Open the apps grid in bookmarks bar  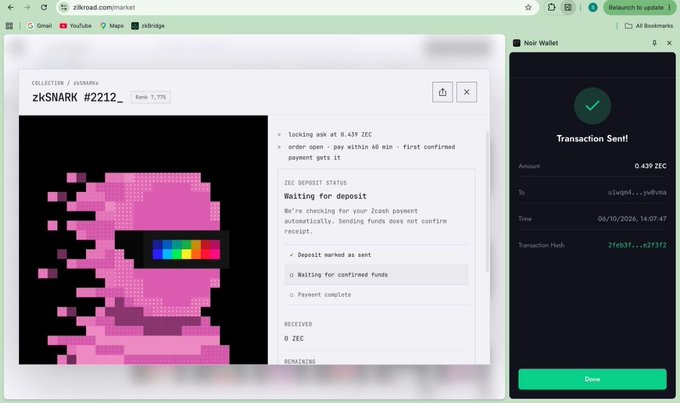point(9,26)
